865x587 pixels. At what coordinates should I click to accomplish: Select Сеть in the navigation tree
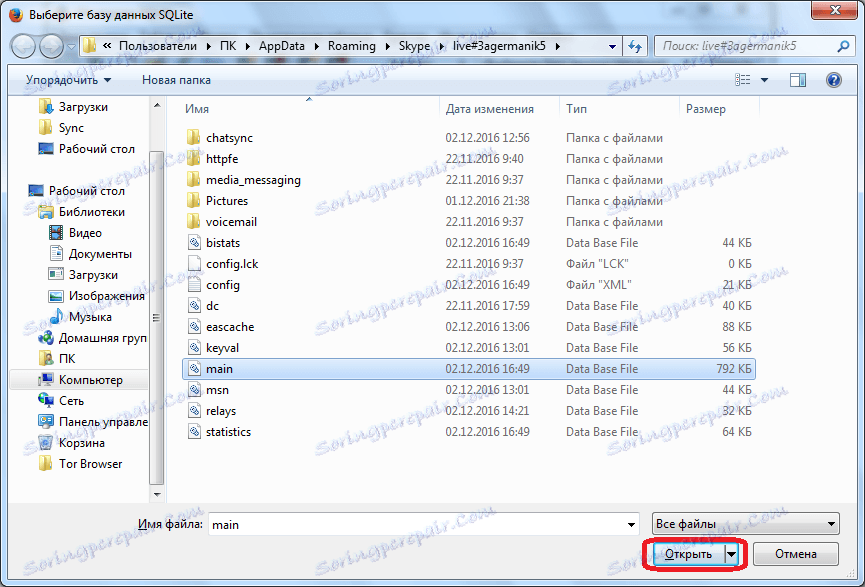(x=61, y=401)
